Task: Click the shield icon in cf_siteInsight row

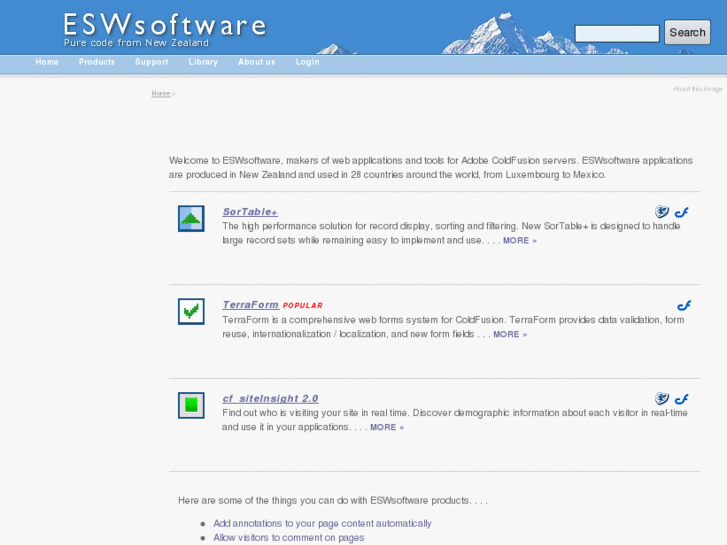Action: click(662, 398)
